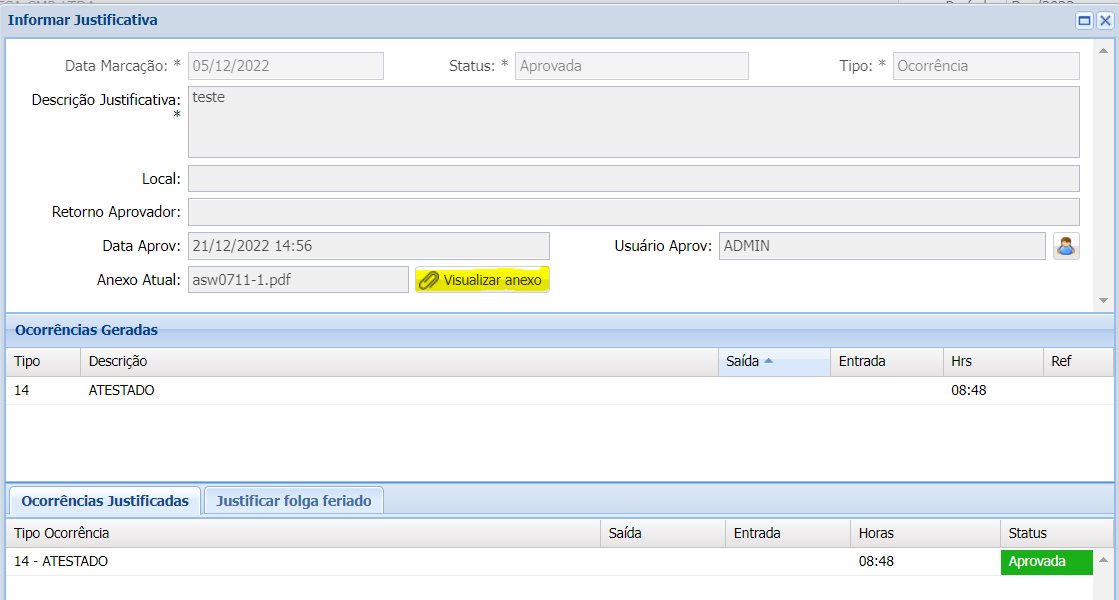This screenshot has width=1119, height=600.
Task: Click the Entrada column header in Ocorrências Geradas
Action: click(x=886, y=362)
